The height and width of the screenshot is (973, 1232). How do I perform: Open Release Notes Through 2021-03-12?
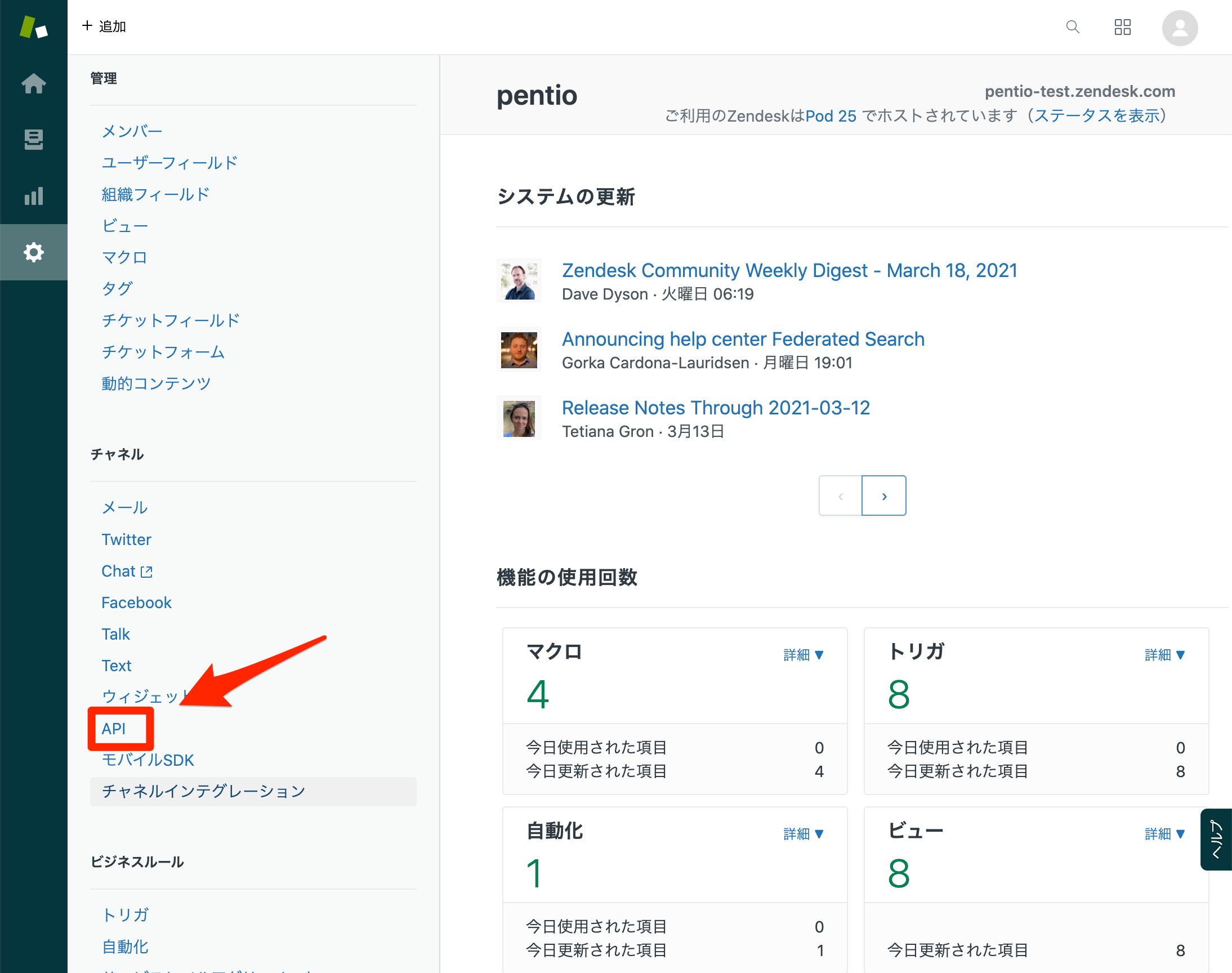[x=716, y=408]
